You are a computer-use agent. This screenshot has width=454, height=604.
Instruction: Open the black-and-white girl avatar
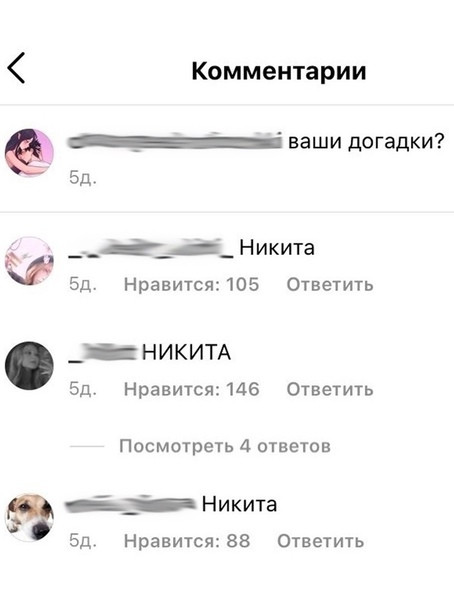pos(29,366)
